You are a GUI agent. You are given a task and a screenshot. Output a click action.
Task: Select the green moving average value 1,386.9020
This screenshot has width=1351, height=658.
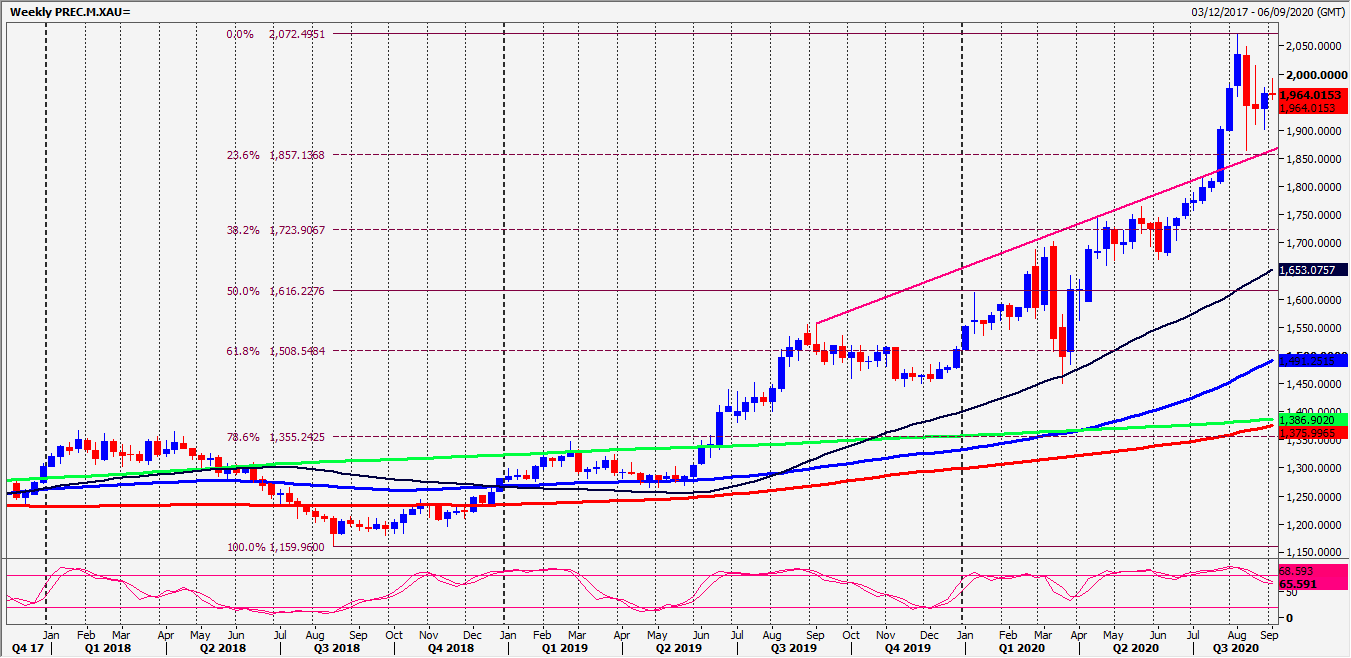point(1313,421)
